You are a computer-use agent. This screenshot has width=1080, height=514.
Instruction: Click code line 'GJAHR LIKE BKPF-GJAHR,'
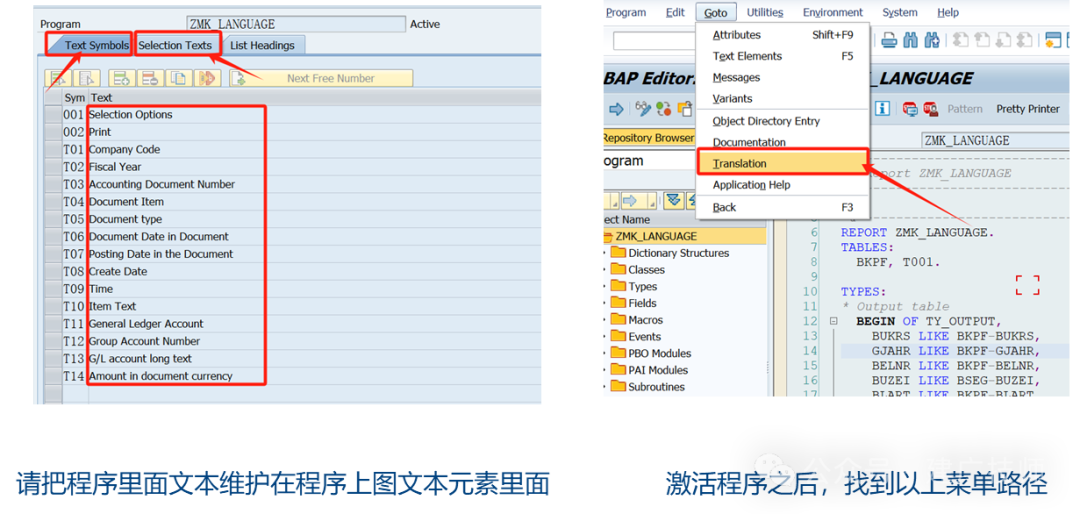click(955, 349)
